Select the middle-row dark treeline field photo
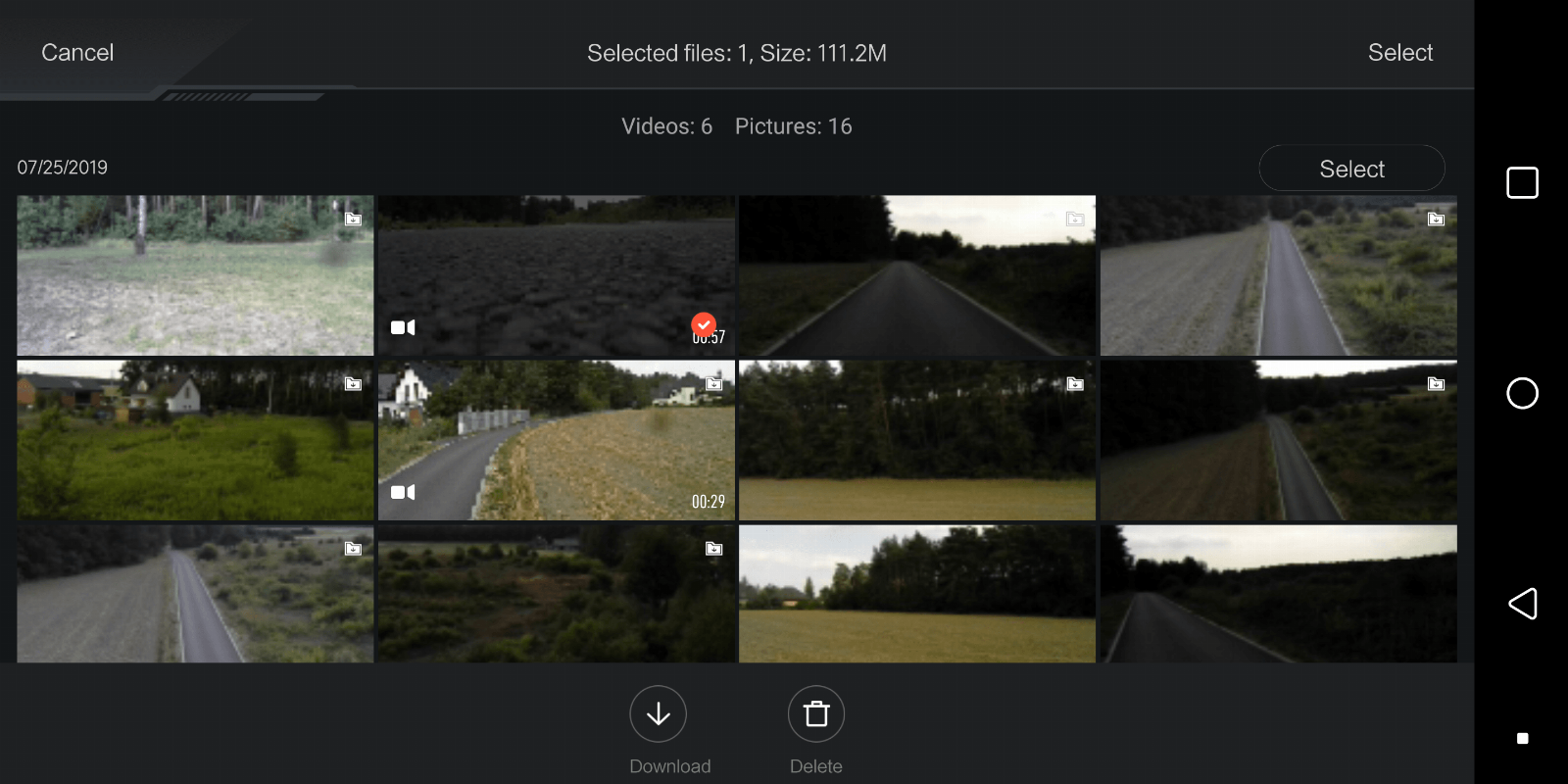Screen dimensions: 1568x784 click(x=917, y=440)
